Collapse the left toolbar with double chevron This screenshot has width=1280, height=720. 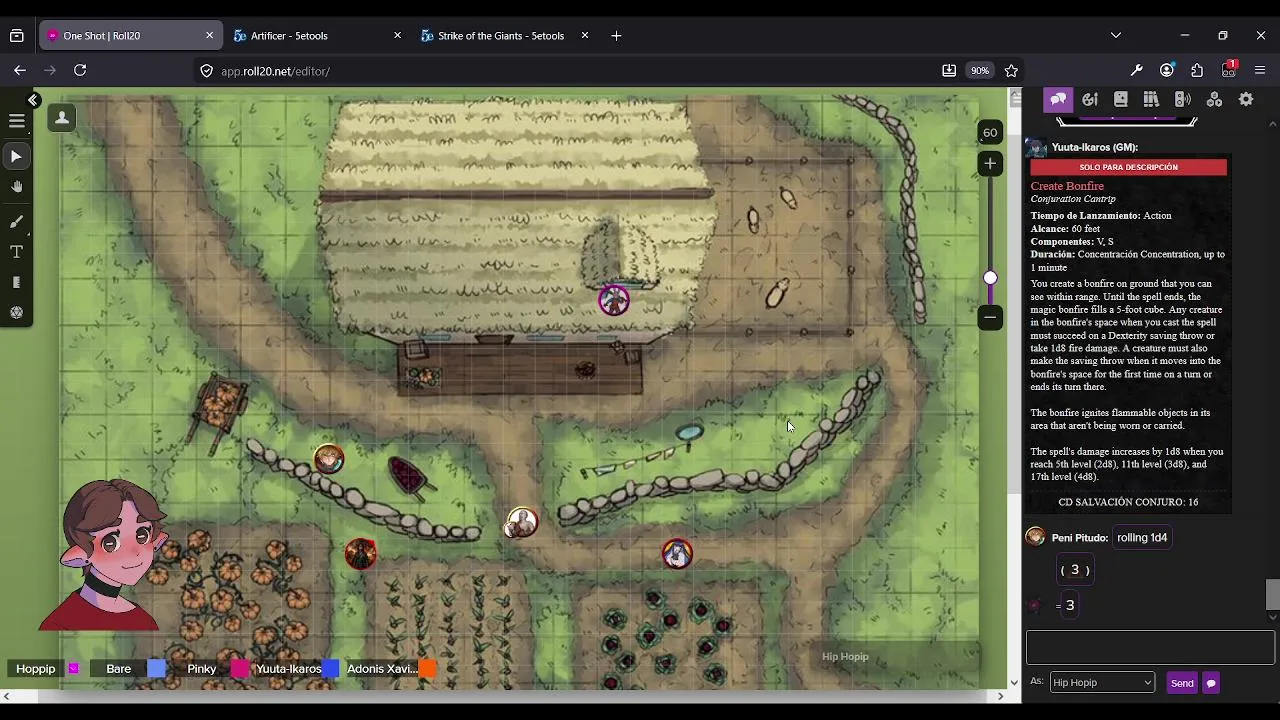pos(33,100)
